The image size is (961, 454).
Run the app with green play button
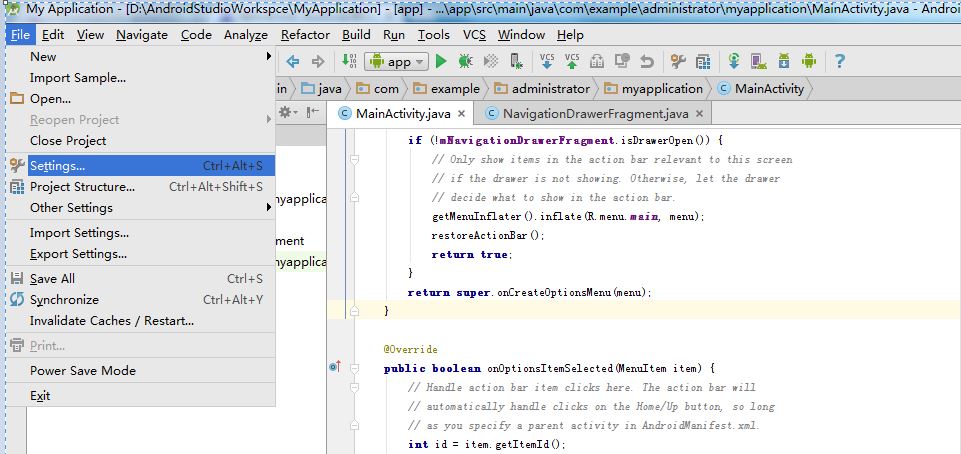click(x=441, y=61)
